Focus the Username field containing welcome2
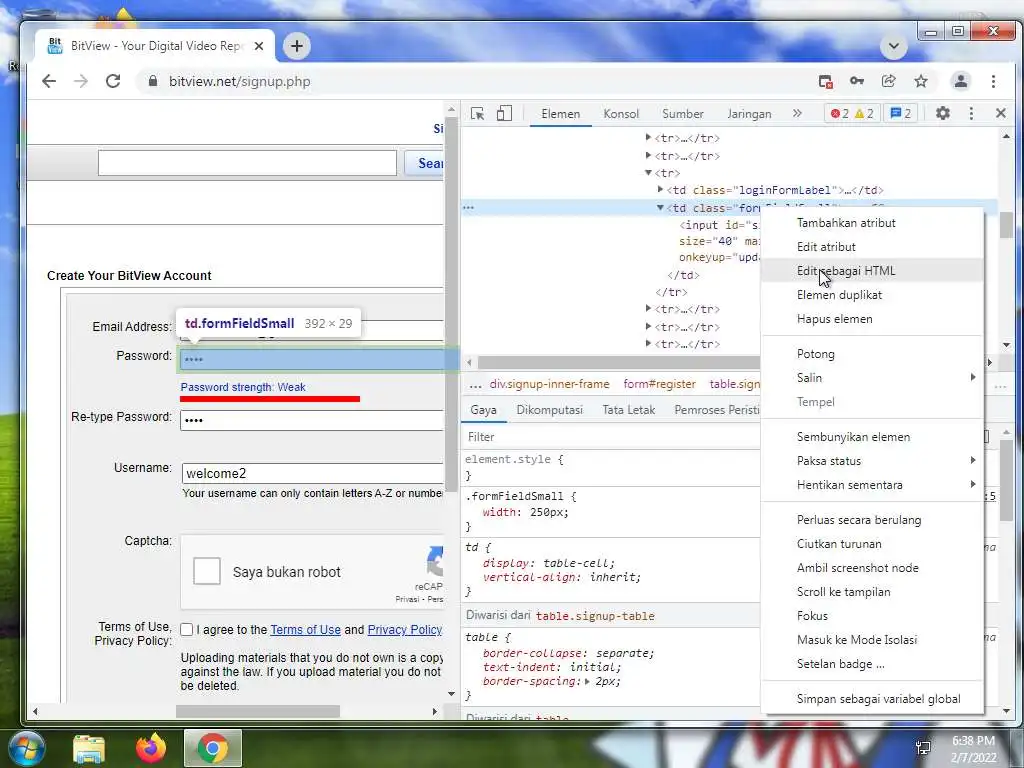 [x=313, y=473]
